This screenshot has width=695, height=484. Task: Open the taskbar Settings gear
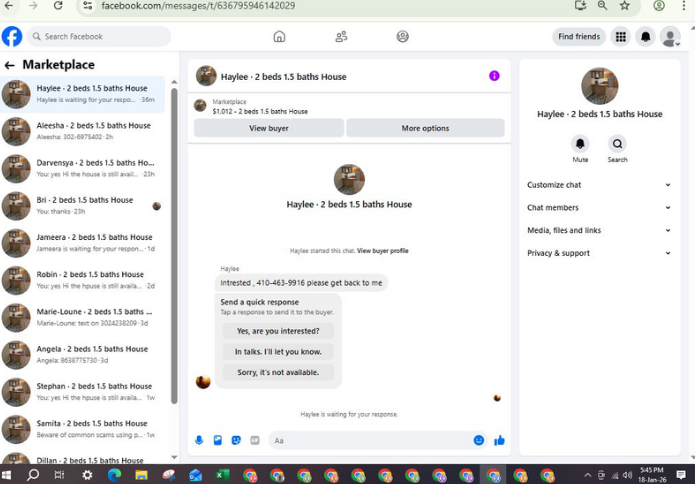pyautogui.click(x=87, y=475)
